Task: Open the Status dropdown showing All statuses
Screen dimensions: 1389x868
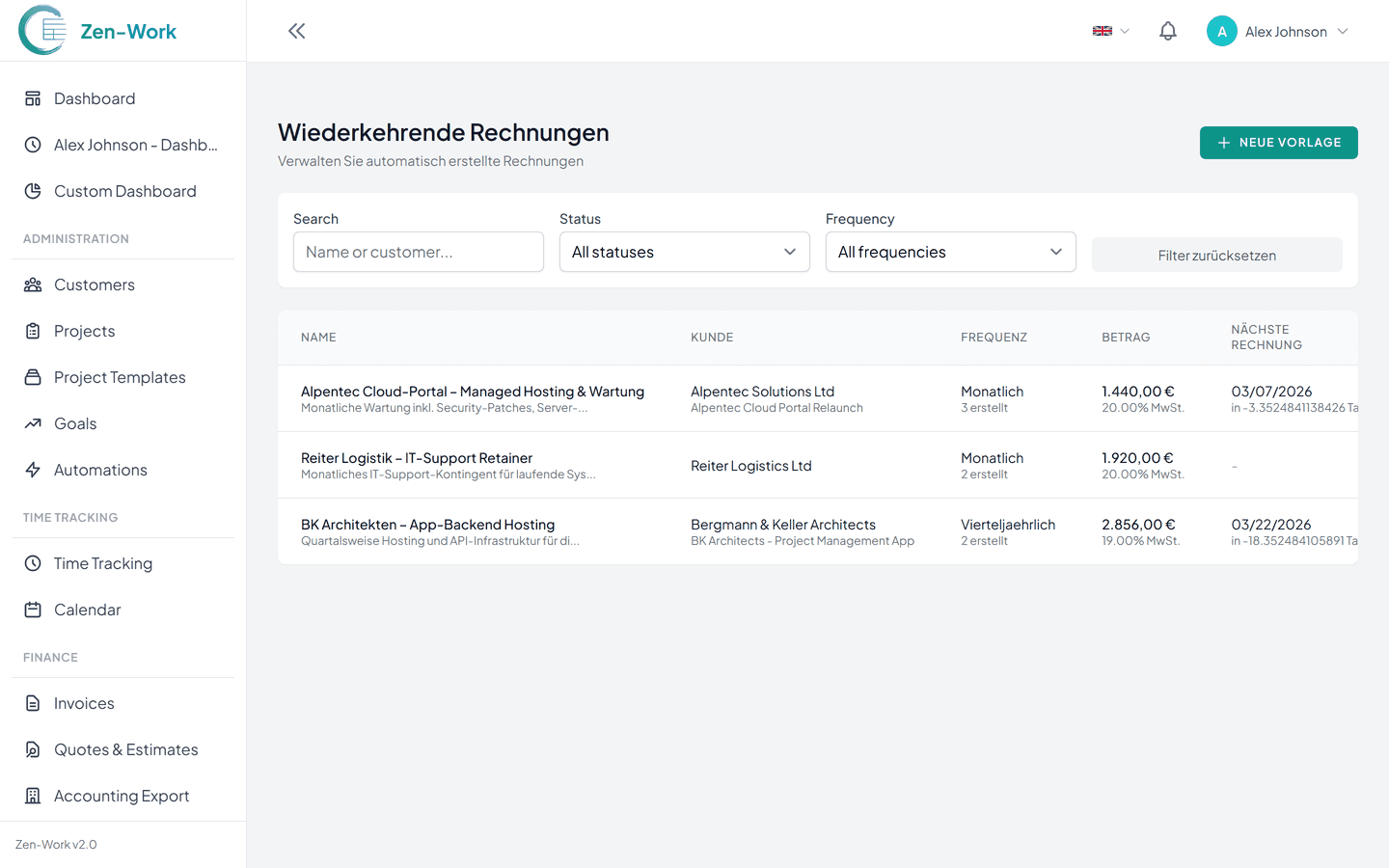Action: tap(684, 252)
